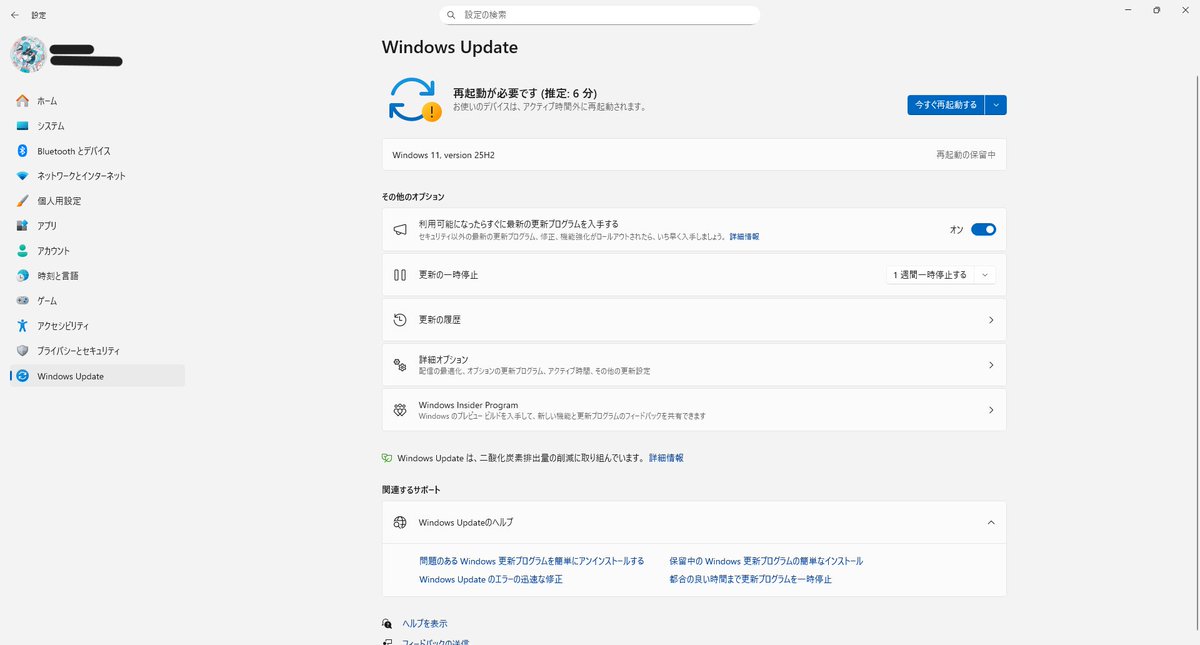Open Windows Insider Program chevron
Viewport: 1200px width, 645px height.
[x=991, y=410]
